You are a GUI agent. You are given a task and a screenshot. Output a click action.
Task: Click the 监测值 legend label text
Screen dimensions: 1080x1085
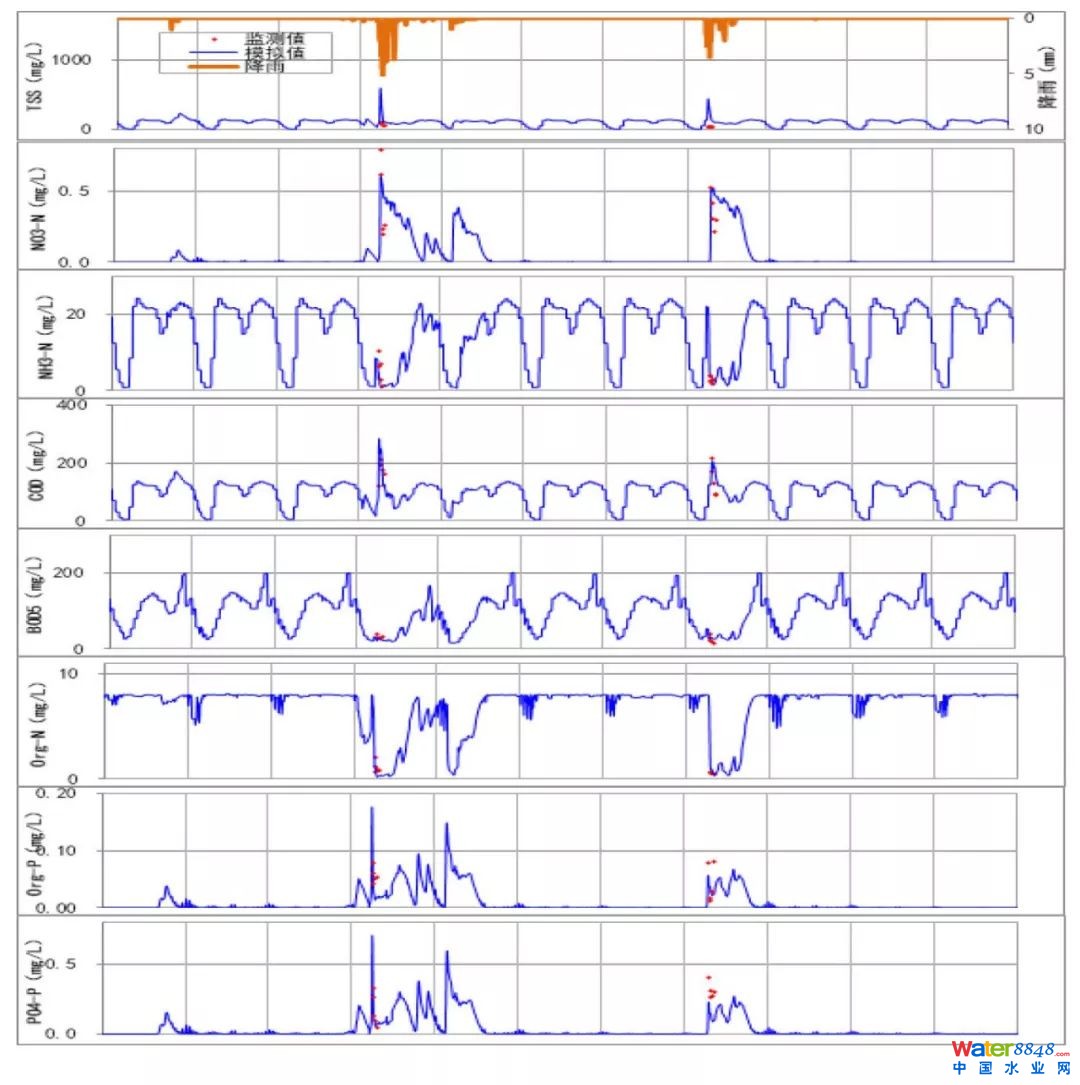click(x=274, y=38)
